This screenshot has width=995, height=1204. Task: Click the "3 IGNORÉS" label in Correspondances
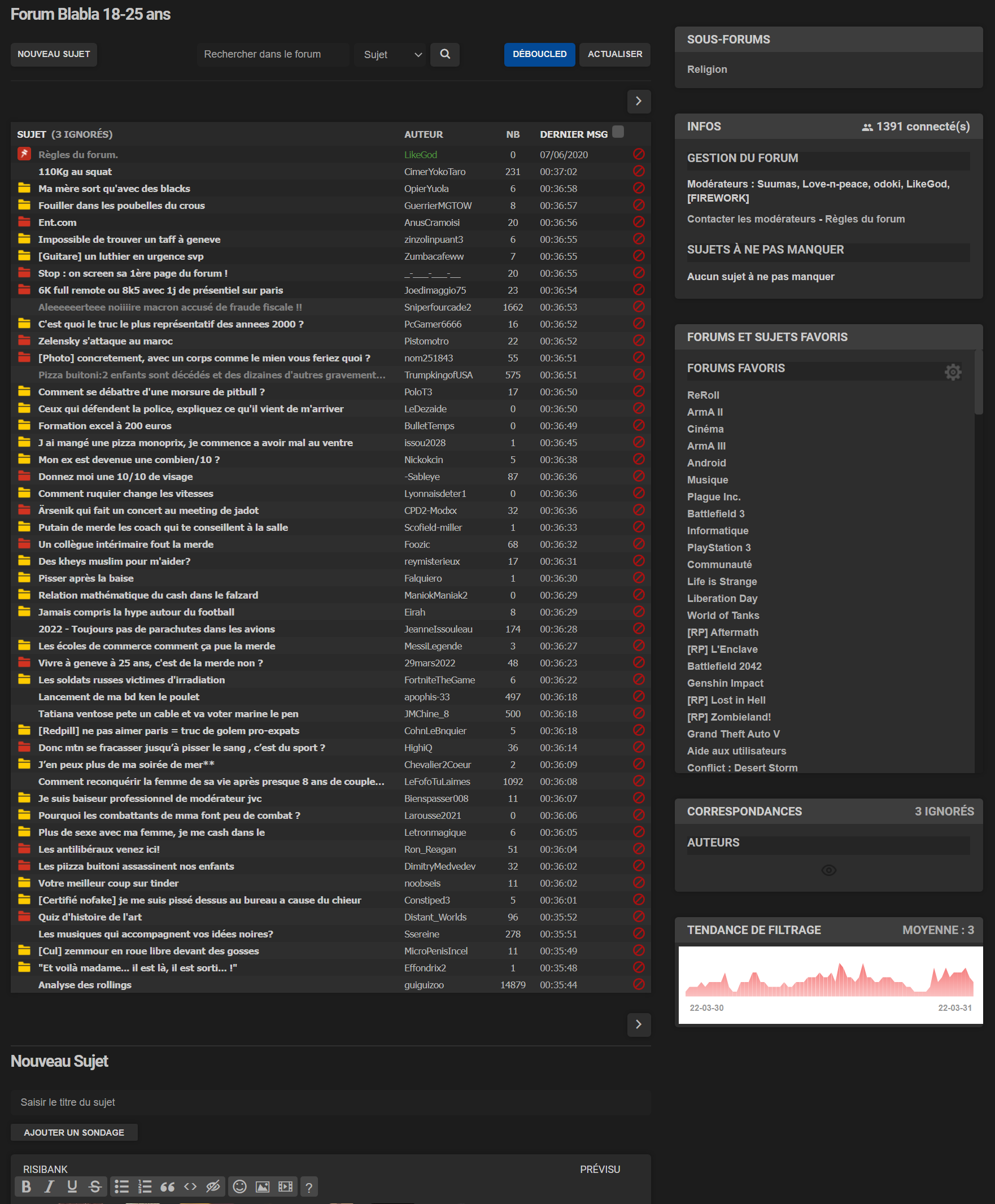944,811
